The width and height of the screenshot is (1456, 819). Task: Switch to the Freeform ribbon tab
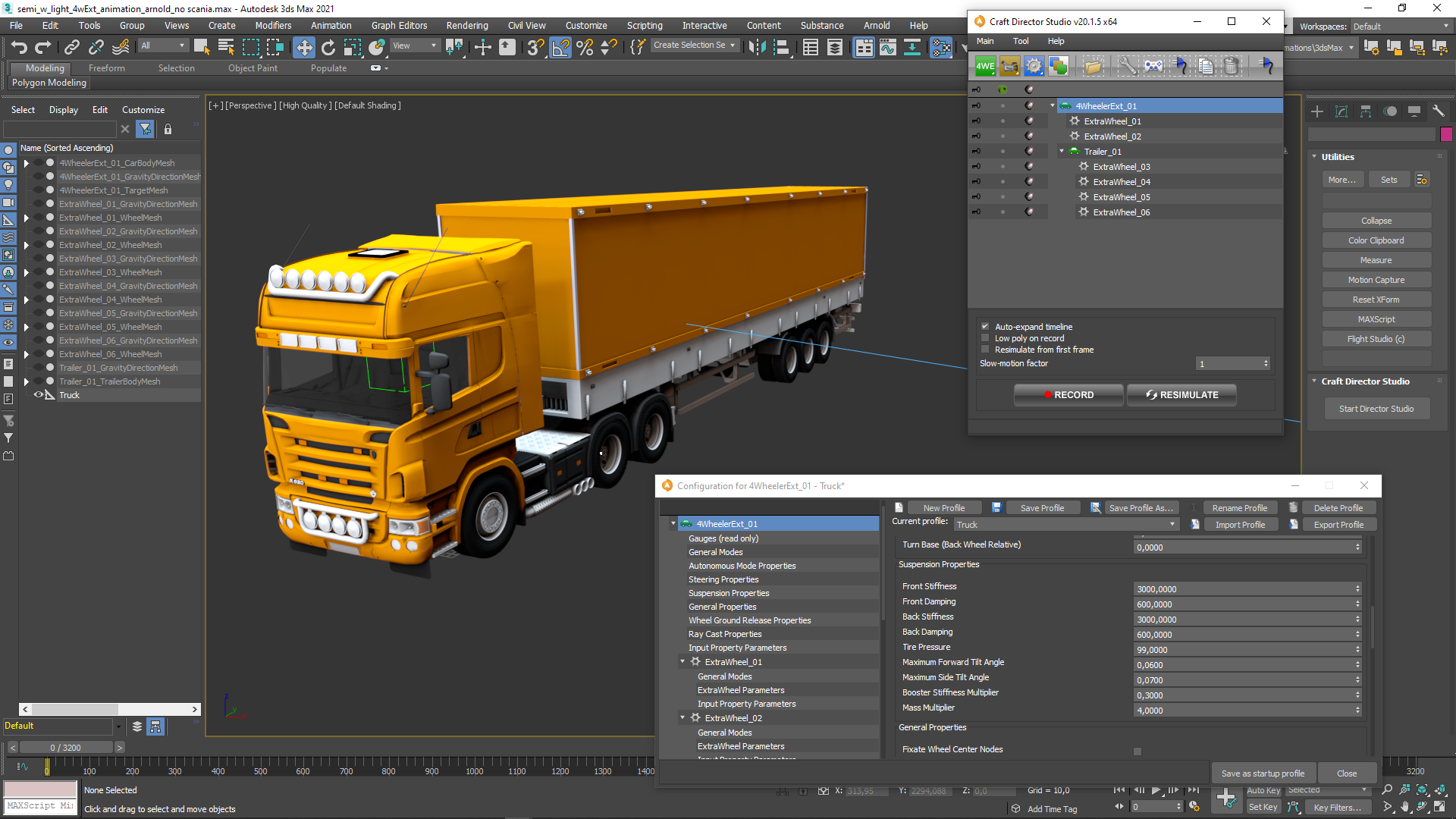point(106,68)
